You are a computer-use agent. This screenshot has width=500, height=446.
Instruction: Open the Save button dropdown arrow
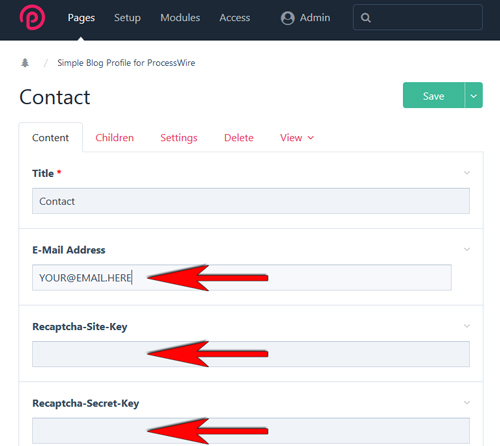[474, 96]
